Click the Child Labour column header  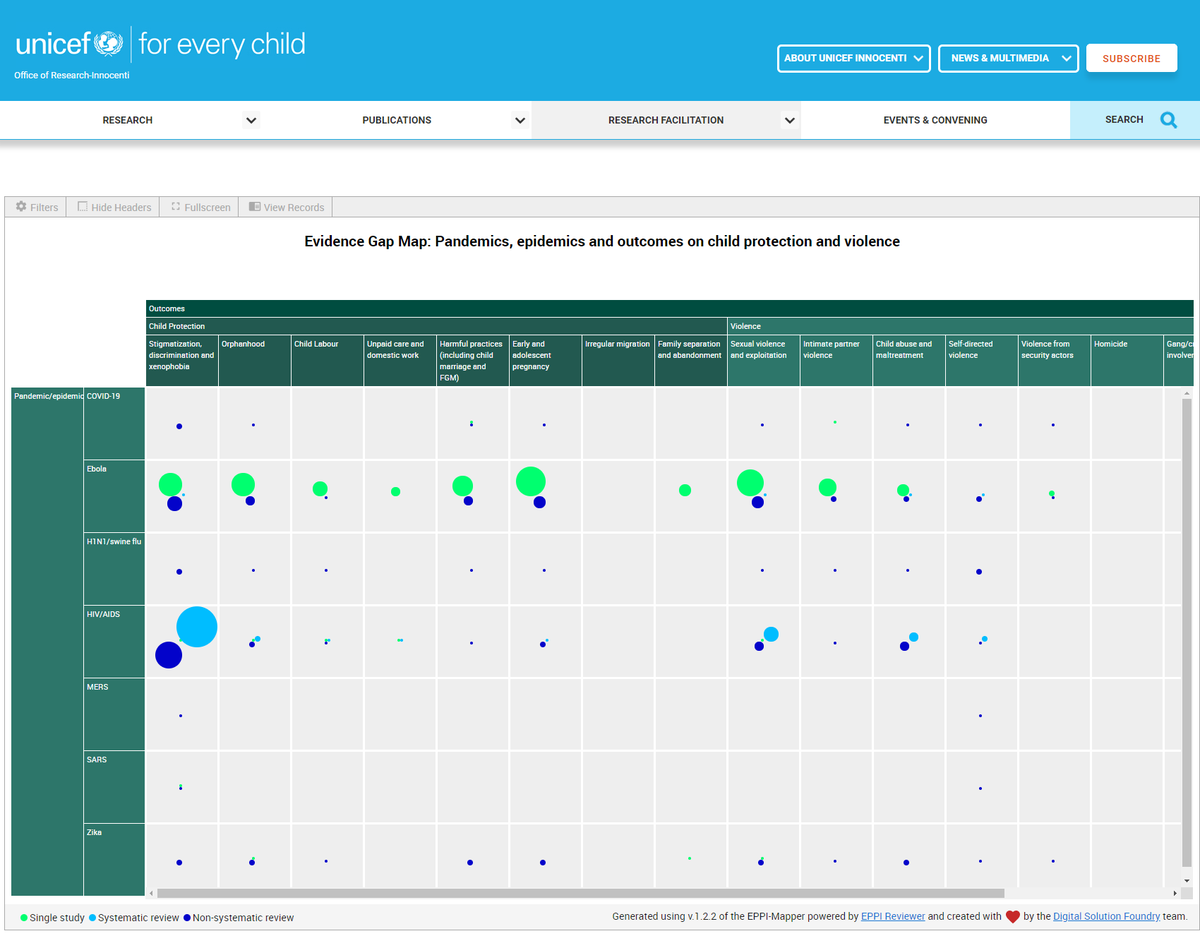point(327,361)
